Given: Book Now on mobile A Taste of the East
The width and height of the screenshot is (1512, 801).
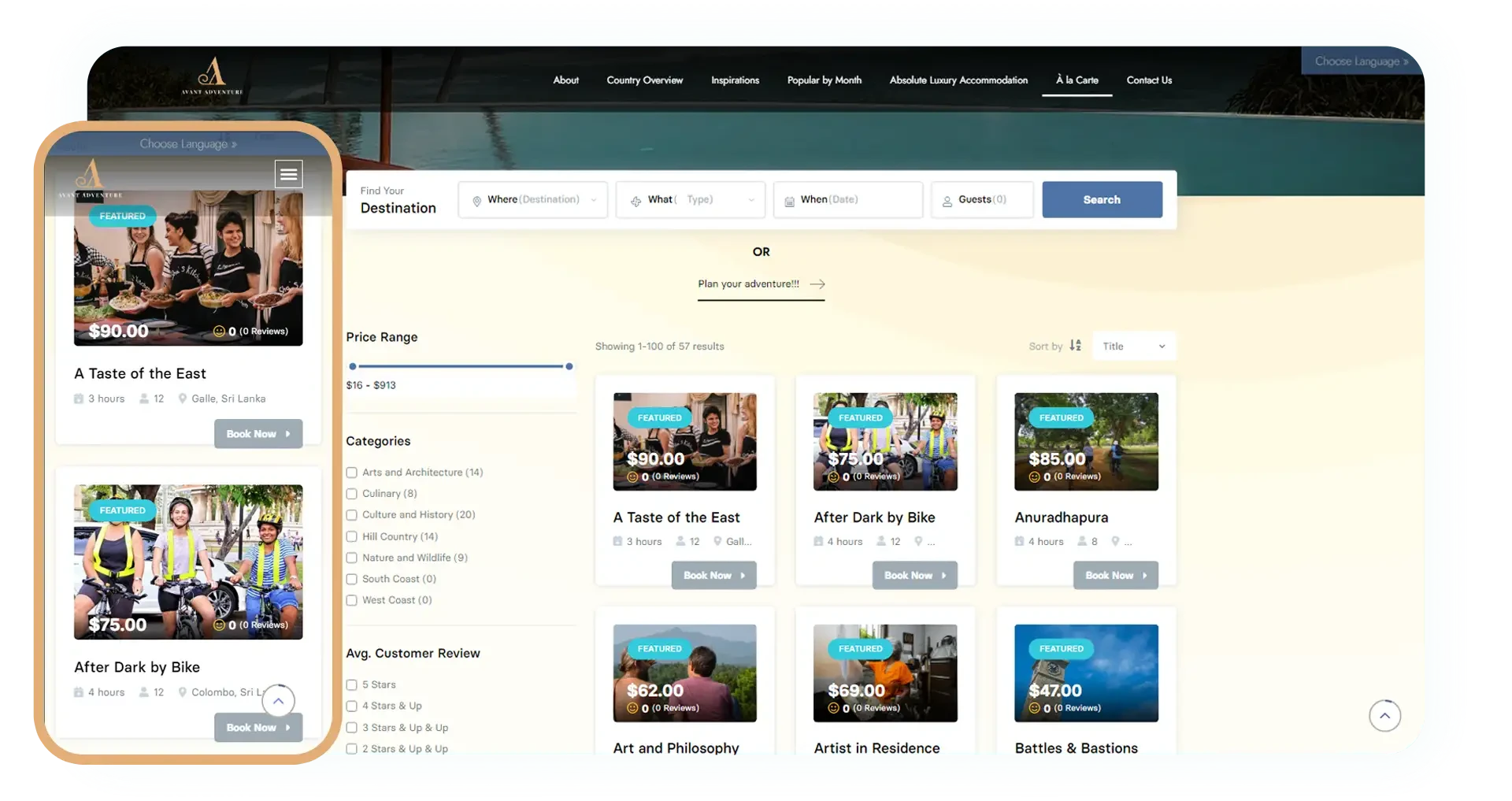Looking at the screenshot, I should (x=258, y=434).
